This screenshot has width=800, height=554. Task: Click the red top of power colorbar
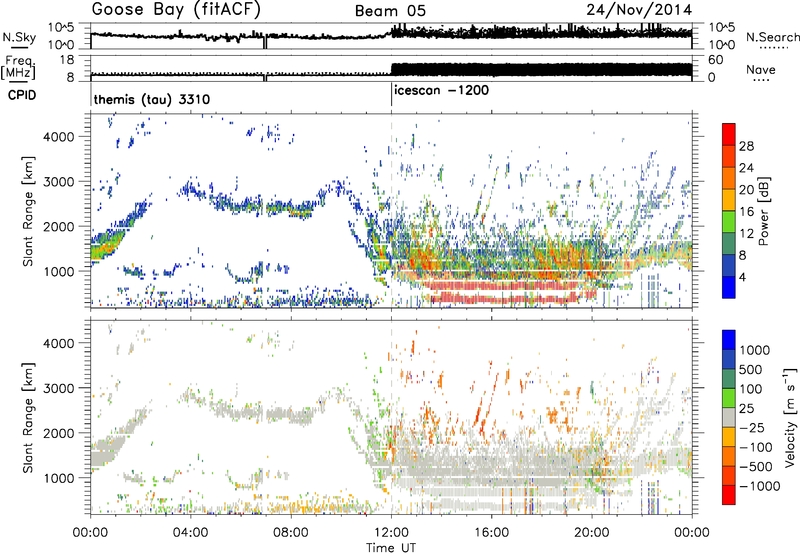tap(729, 134)
